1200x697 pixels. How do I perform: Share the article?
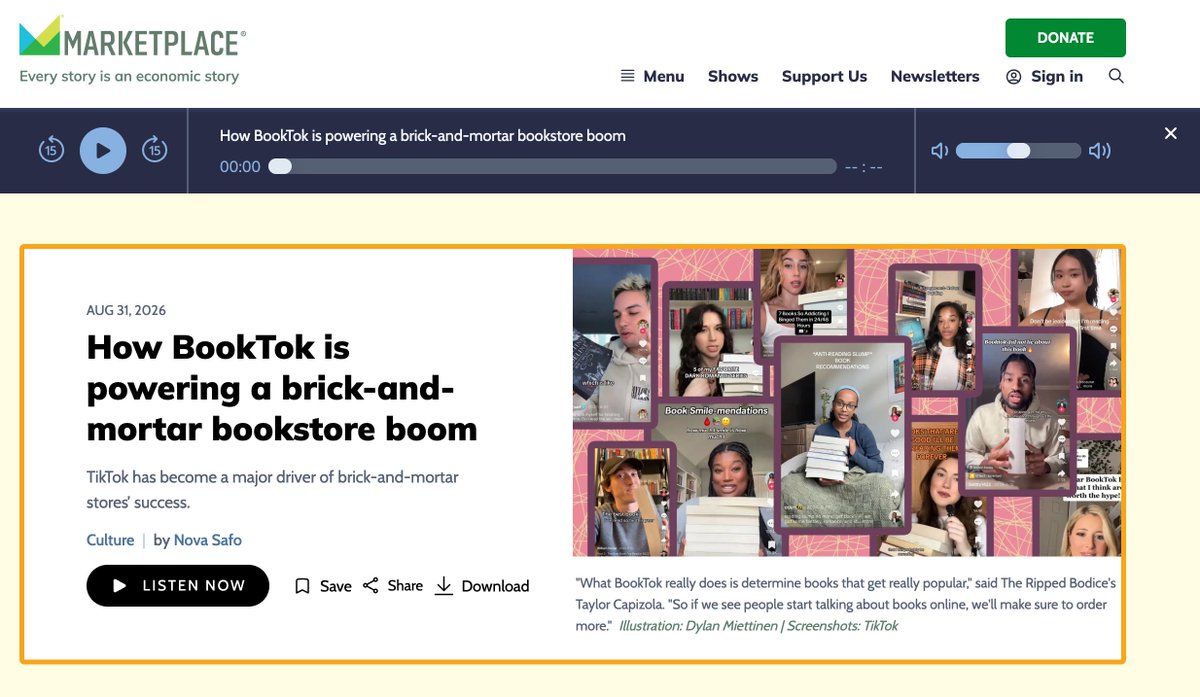point(392,586)
